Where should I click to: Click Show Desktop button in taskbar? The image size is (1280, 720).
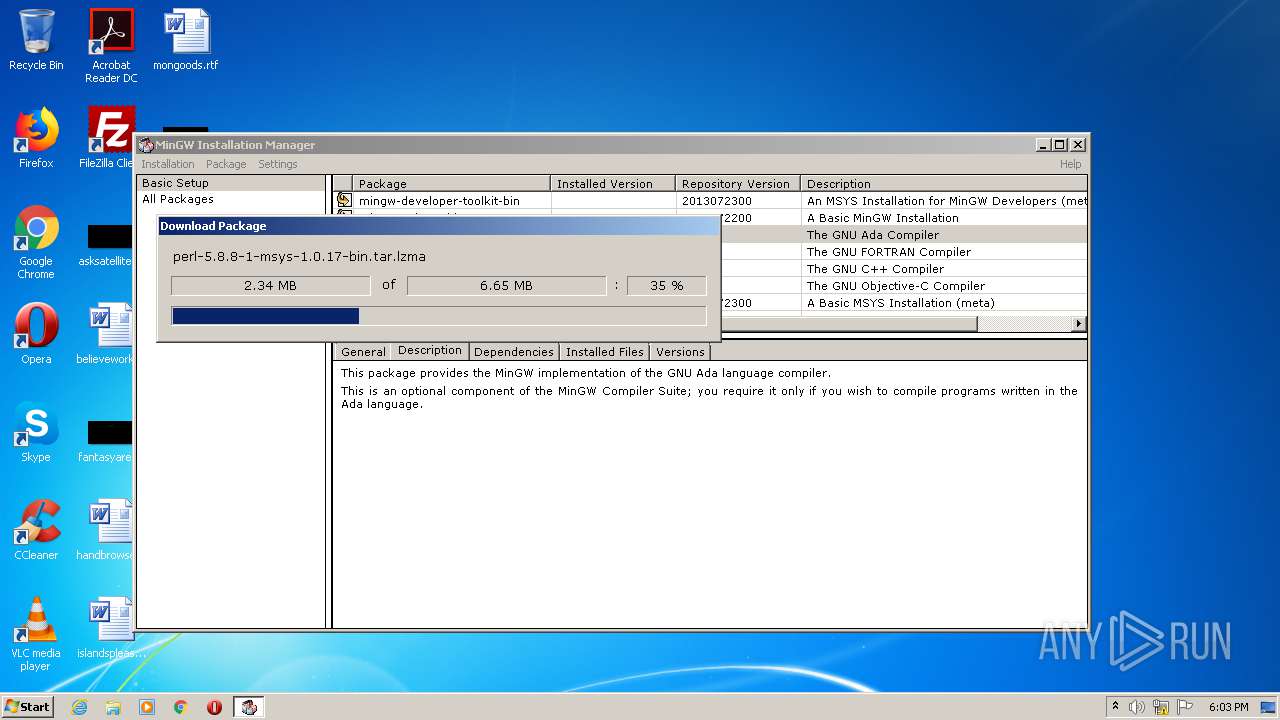pos(1269,707)
